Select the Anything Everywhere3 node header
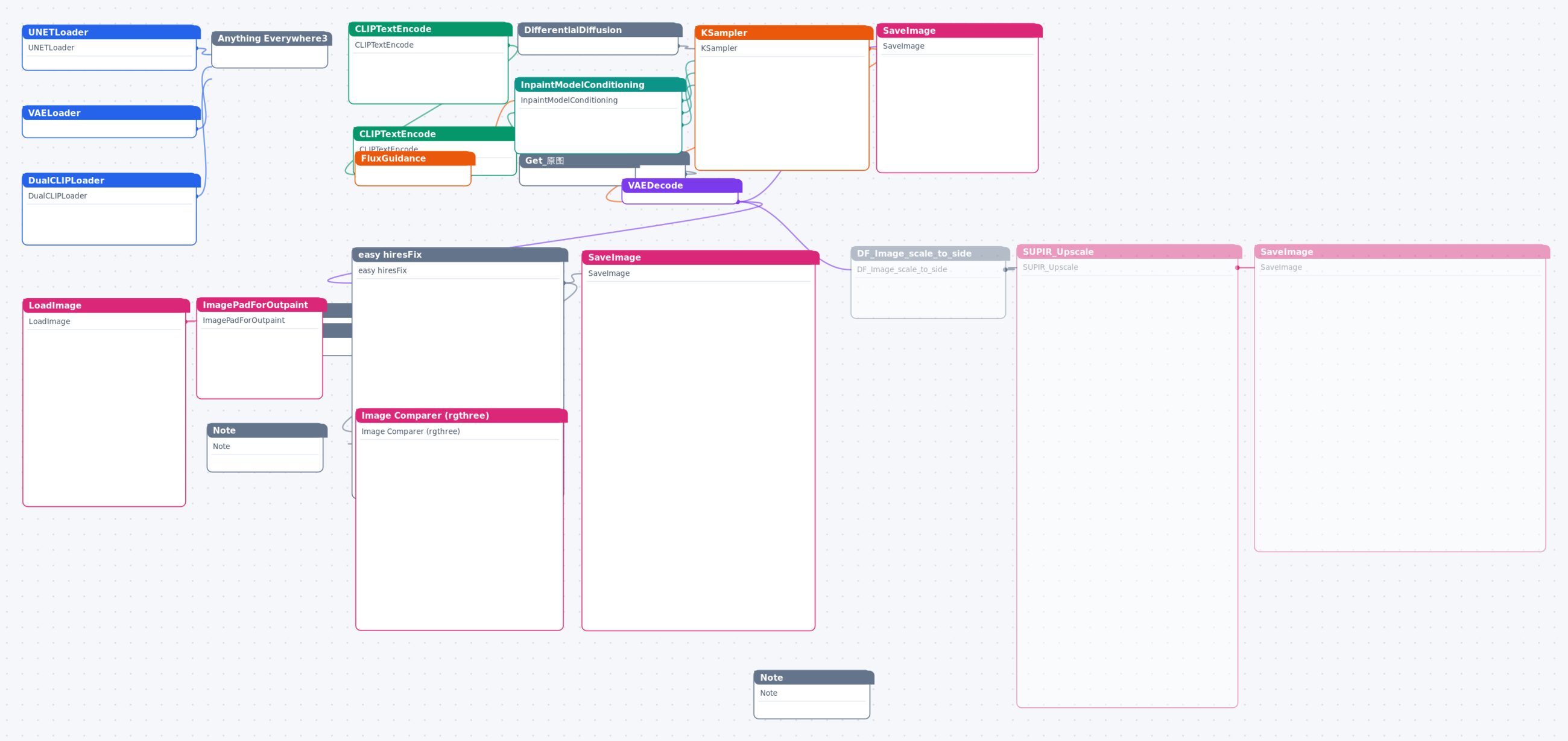The width and height of the screenshot is (1568, 741). point(271,39)
